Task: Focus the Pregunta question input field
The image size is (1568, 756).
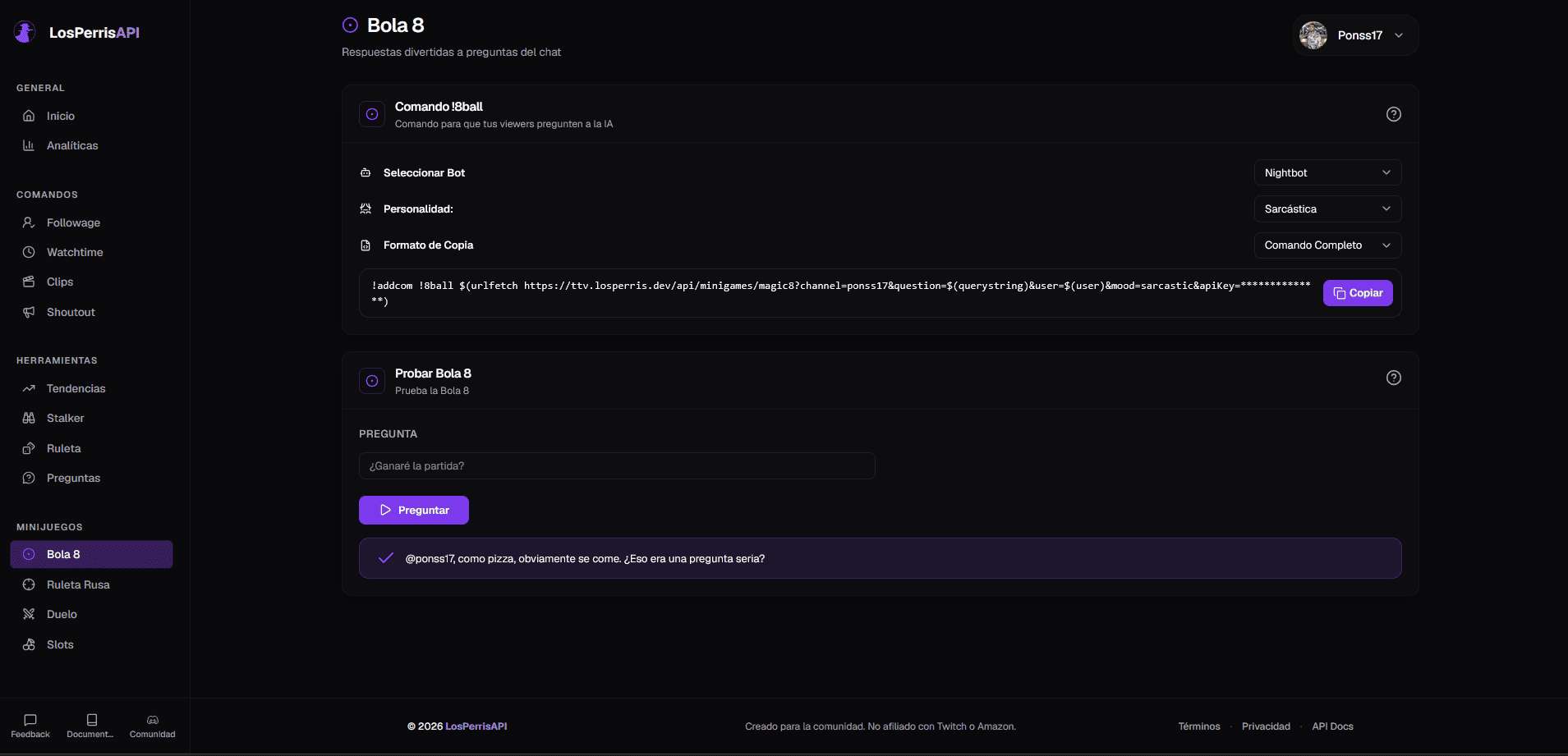Action: (617, 465)
